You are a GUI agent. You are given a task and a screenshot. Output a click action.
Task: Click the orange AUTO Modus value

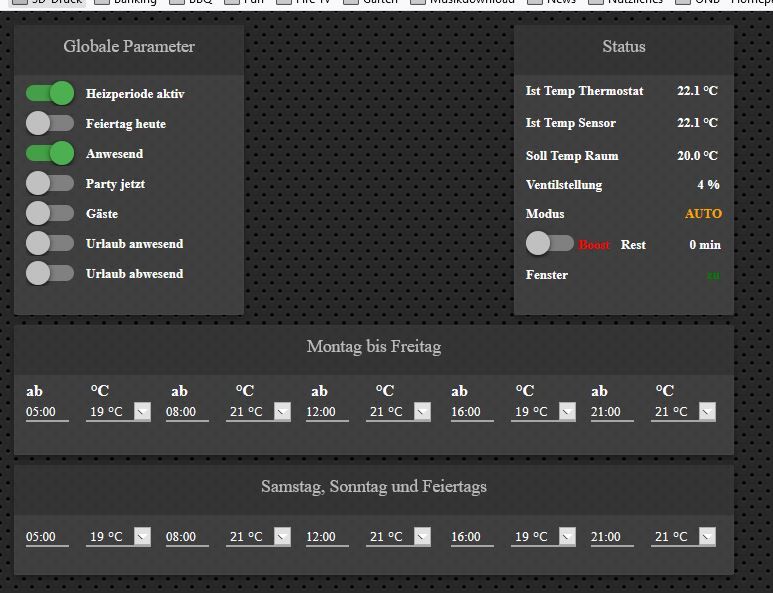pyautogui.click(x=702, y=214)
